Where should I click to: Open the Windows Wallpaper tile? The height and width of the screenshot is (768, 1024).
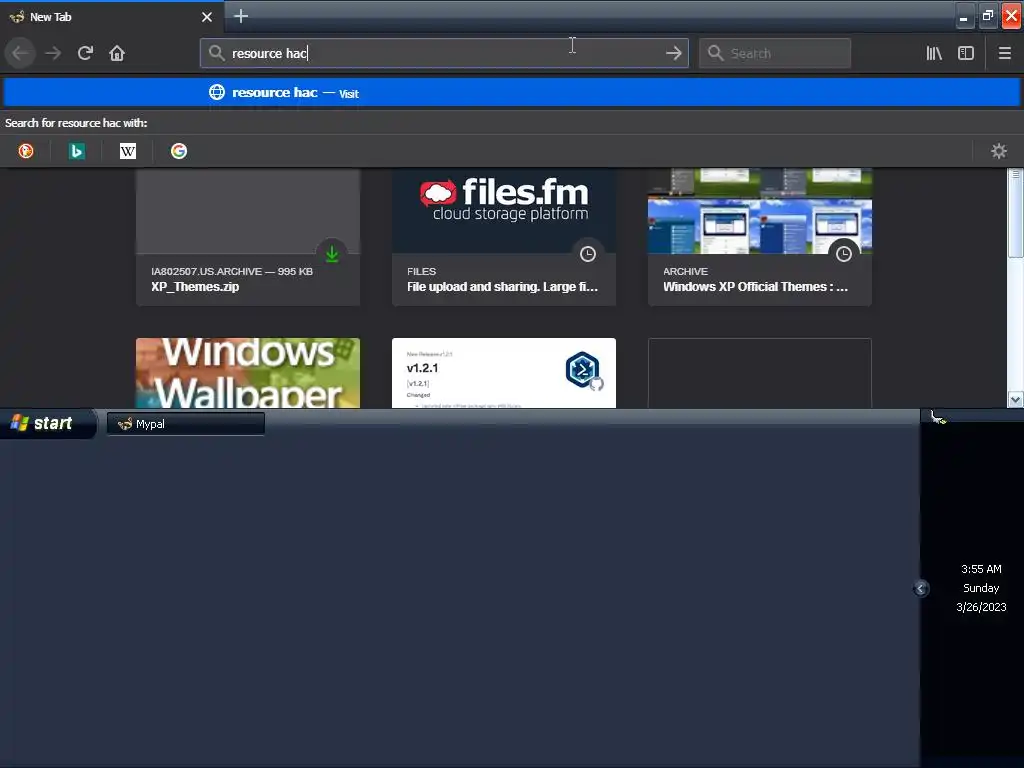coord(248,373)
